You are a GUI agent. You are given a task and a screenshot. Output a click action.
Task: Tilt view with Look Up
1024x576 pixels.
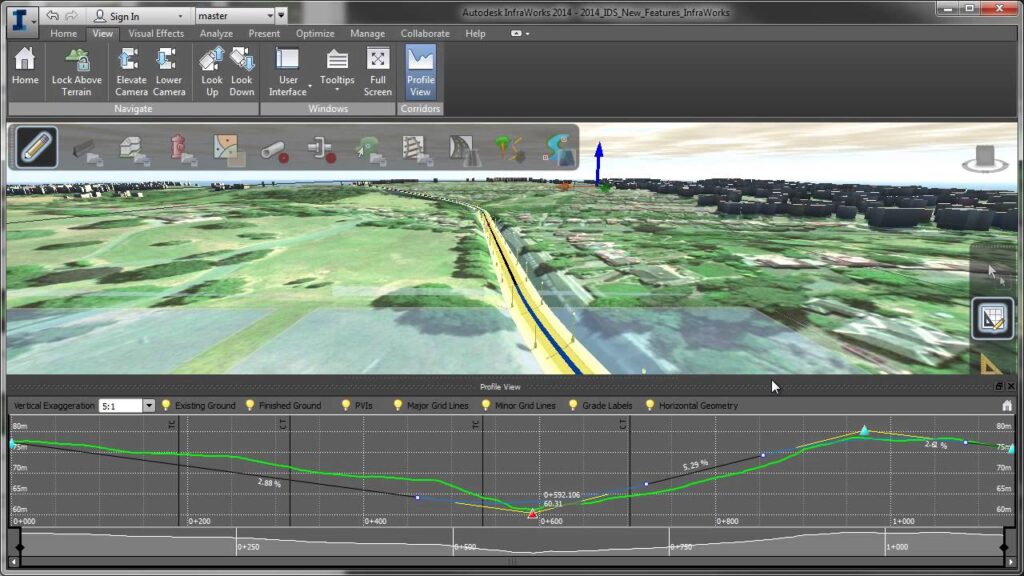point(212,72)
